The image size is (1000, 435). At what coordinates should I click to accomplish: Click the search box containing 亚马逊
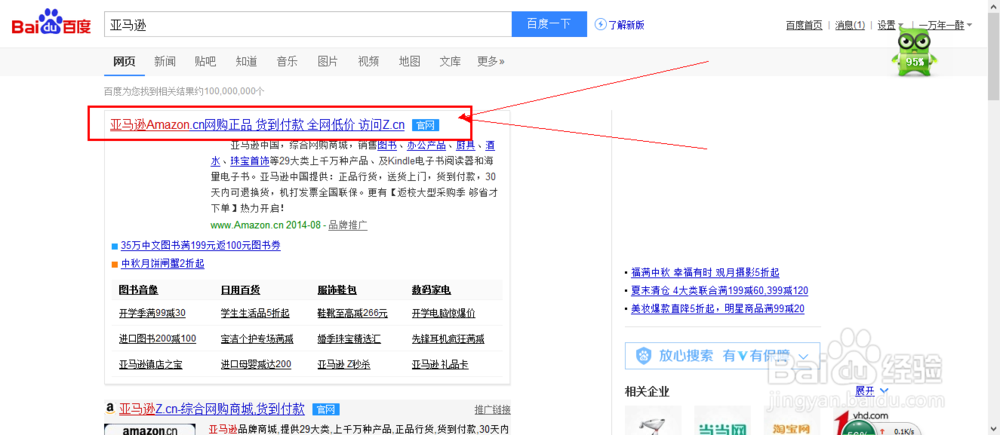308,24
